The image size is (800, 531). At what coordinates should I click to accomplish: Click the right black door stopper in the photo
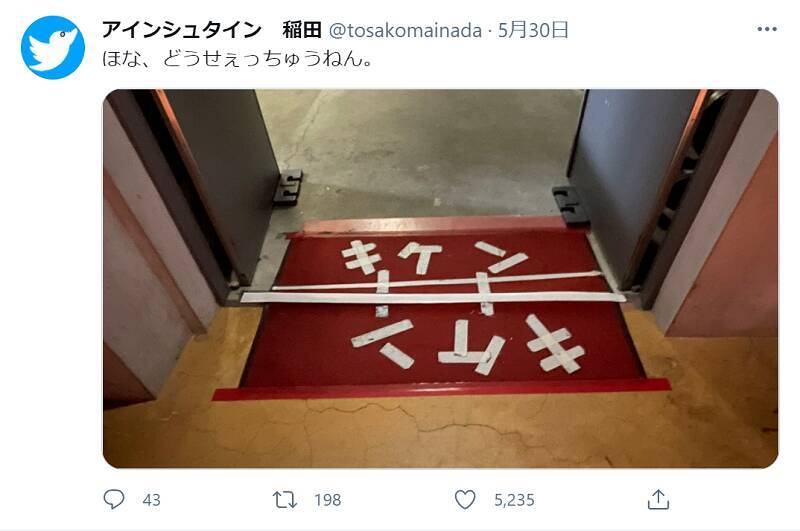(571, 206)
